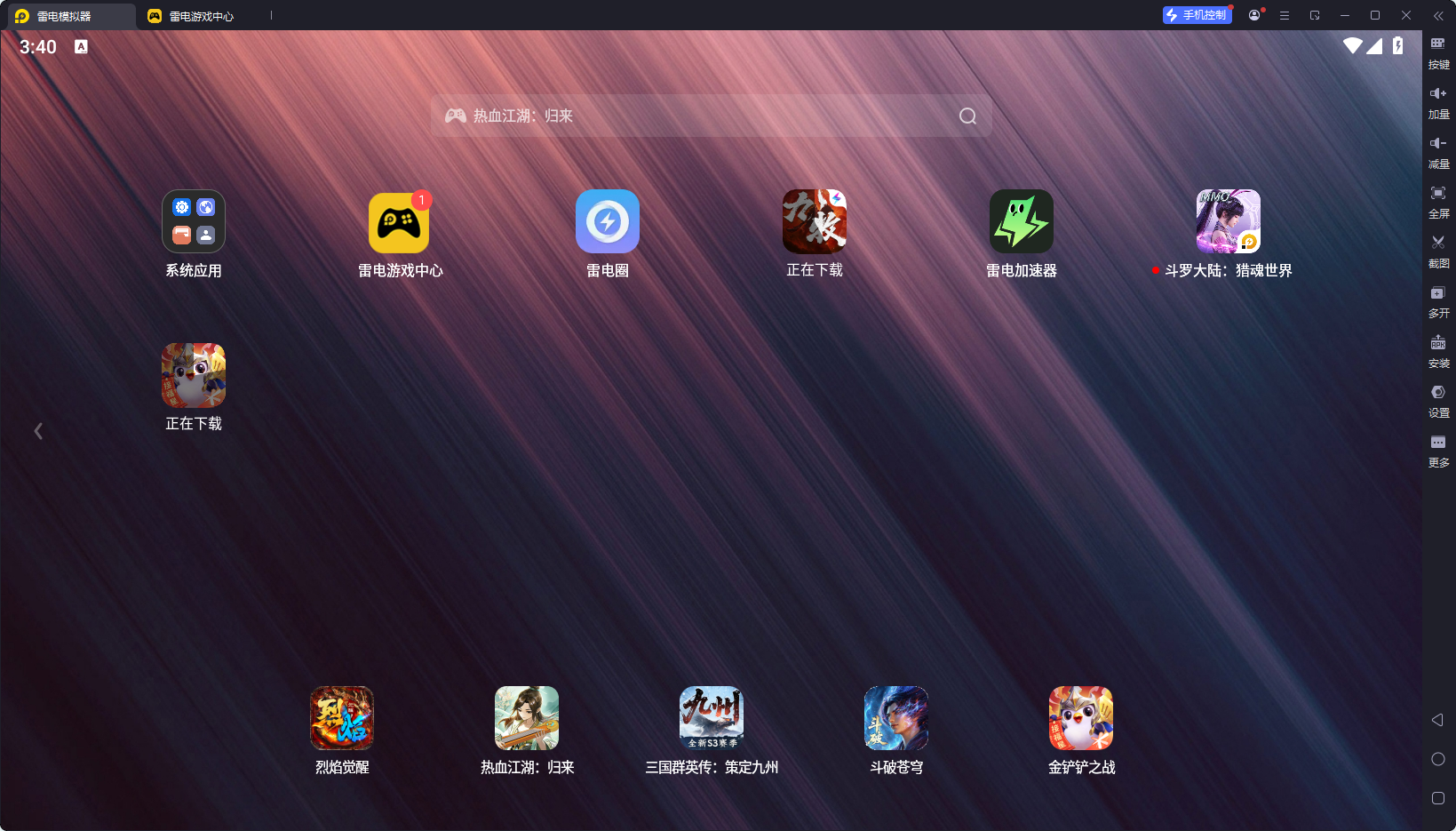Viewport: 1456px width, 831px height.
Task: Tap the 3:40 clock in status bar
Action: tap(38, 47)
